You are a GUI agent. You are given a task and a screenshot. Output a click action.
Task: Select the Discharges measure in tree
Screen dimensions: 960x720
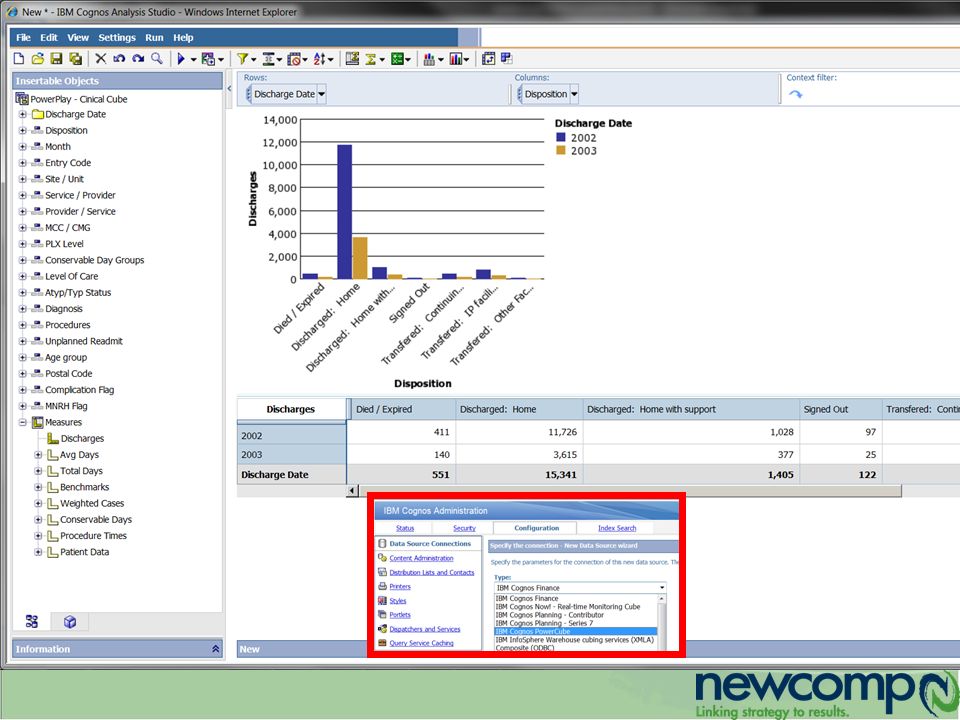82,438
